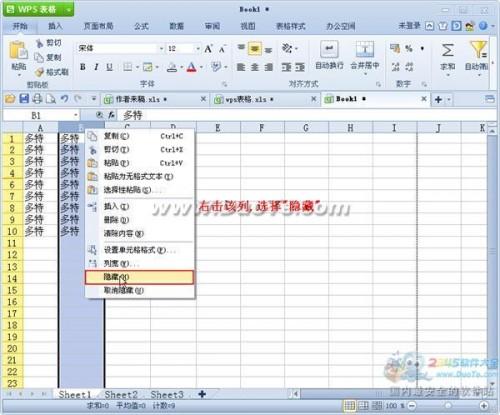Click the new document plus button

(x=438, y=99)
